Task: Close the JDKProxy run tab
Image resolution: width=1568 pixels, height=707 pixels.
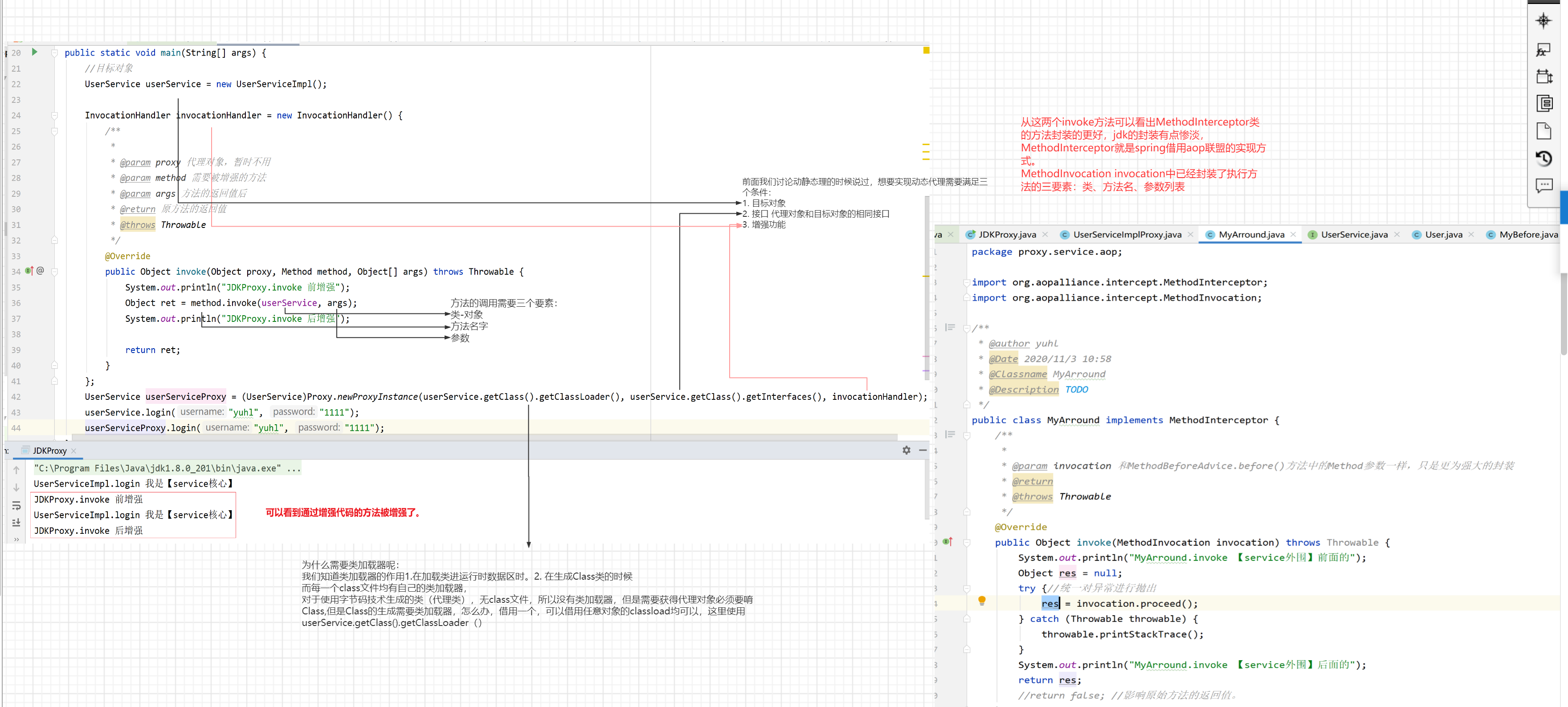Action: click(x=73, y=451)
